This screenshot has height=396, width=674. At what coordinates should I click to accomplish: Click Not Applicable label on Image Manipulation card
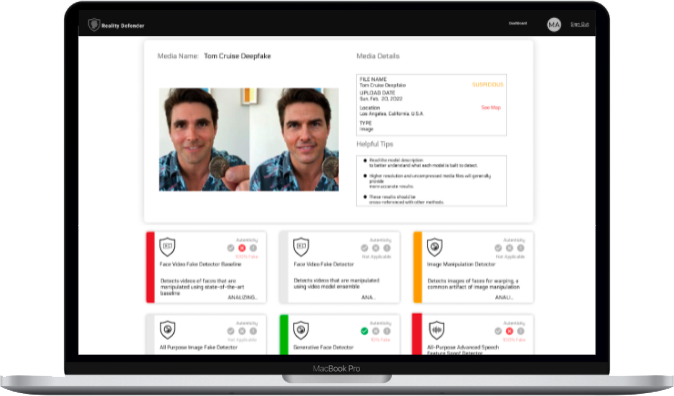(x=510, y=257)
